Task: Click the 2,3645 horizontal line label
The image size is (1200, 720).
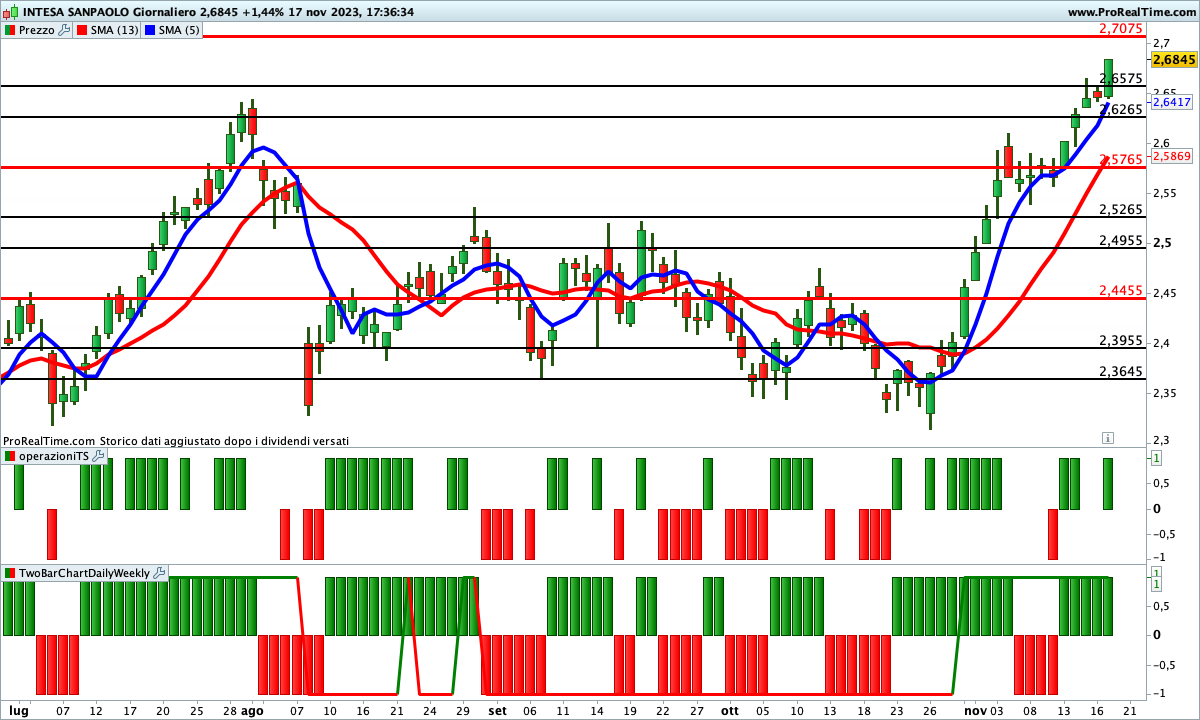Action: (x=1120, y=371)
